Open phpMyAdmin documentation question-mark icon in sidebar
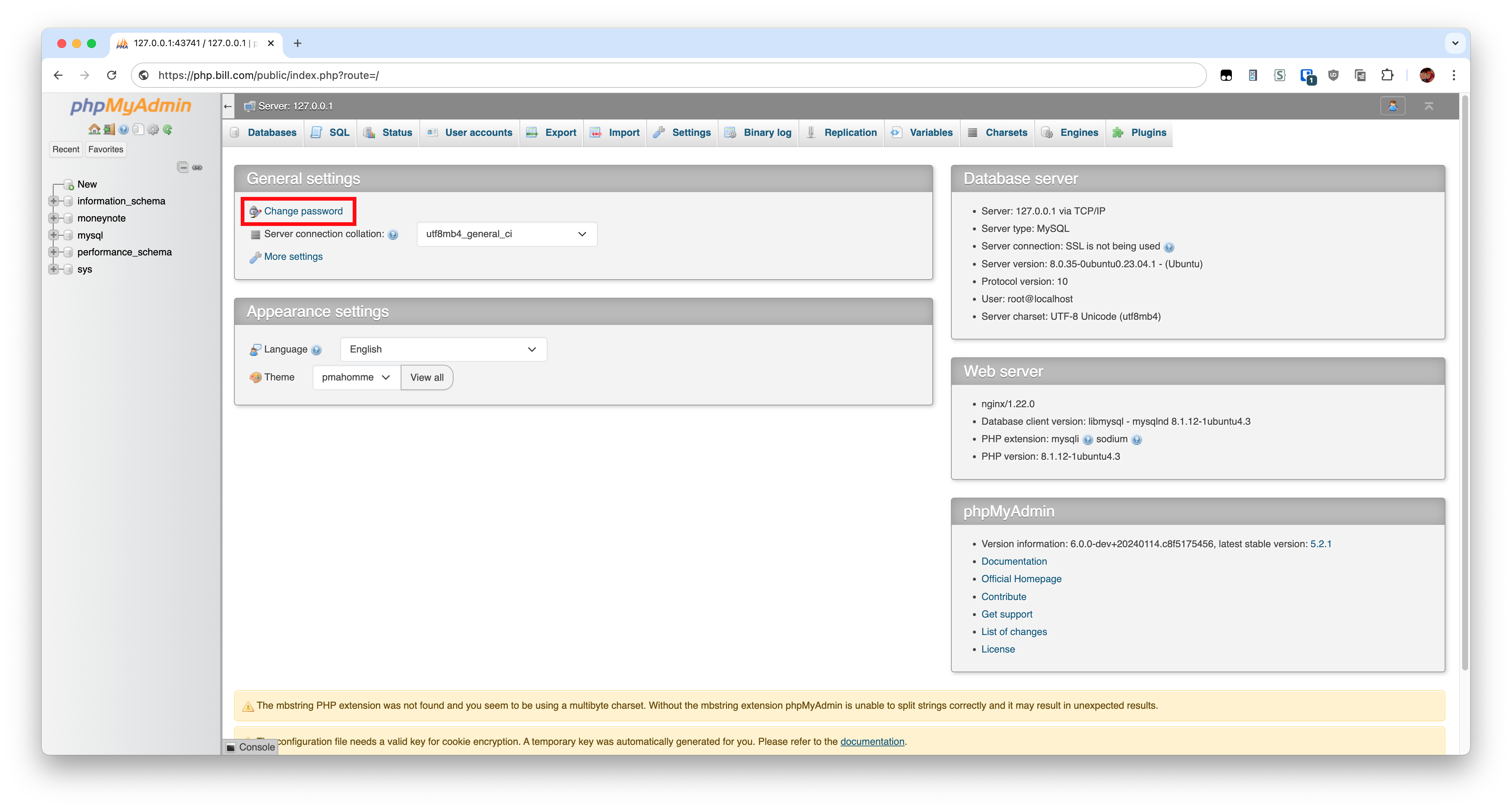Screen dimensions: 1512x810 (x=124, y=129)
